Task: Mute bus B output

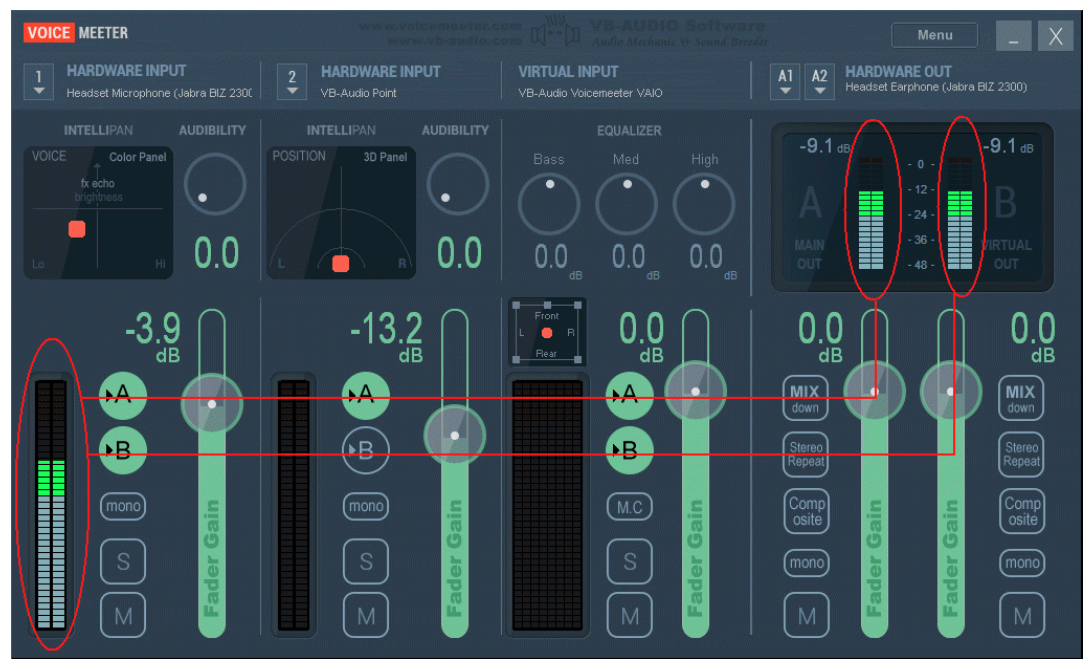Action: click(1022, 615)
